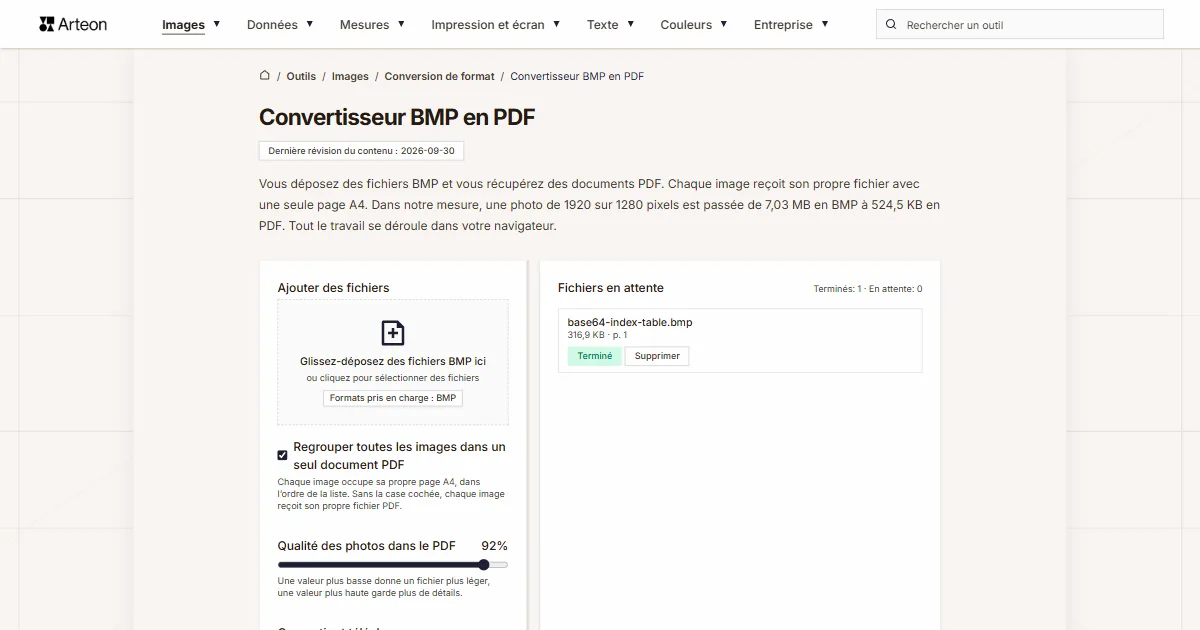
Task: Click the add-file icon in drop zone
Action: tap(393, 333)
